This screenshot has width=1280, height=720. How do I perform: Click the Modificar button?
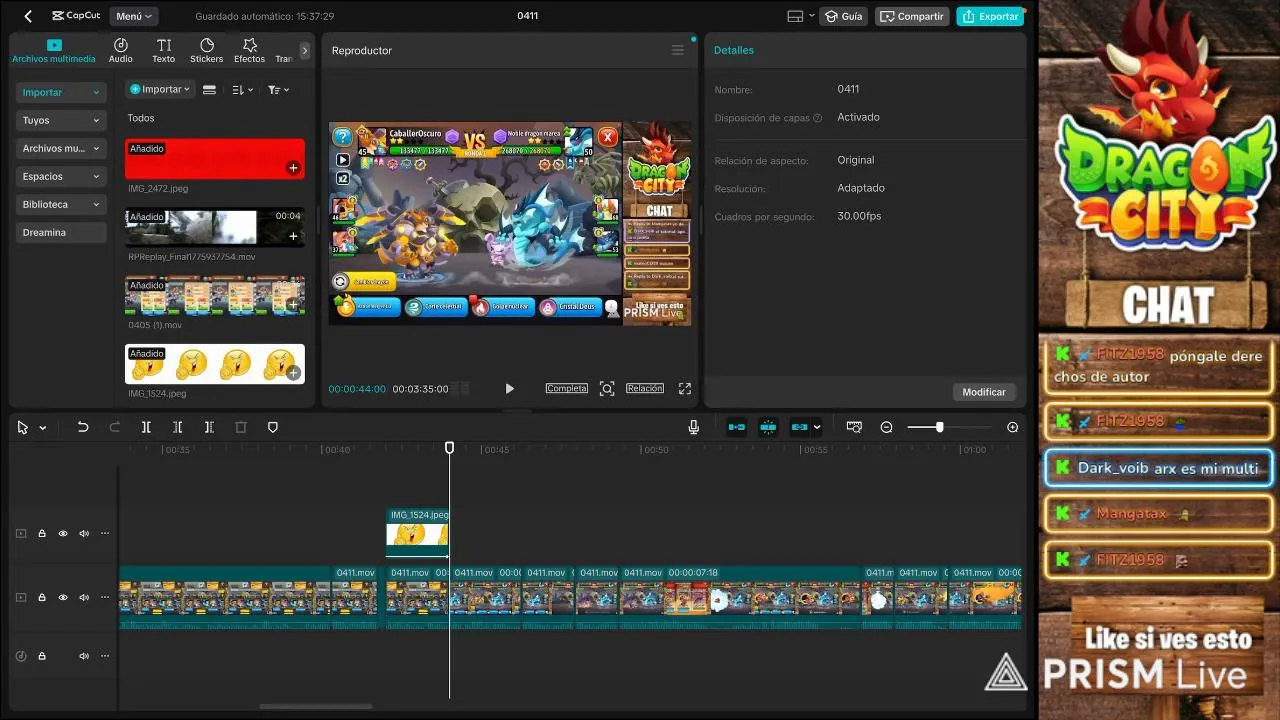[x=984, y=392]
